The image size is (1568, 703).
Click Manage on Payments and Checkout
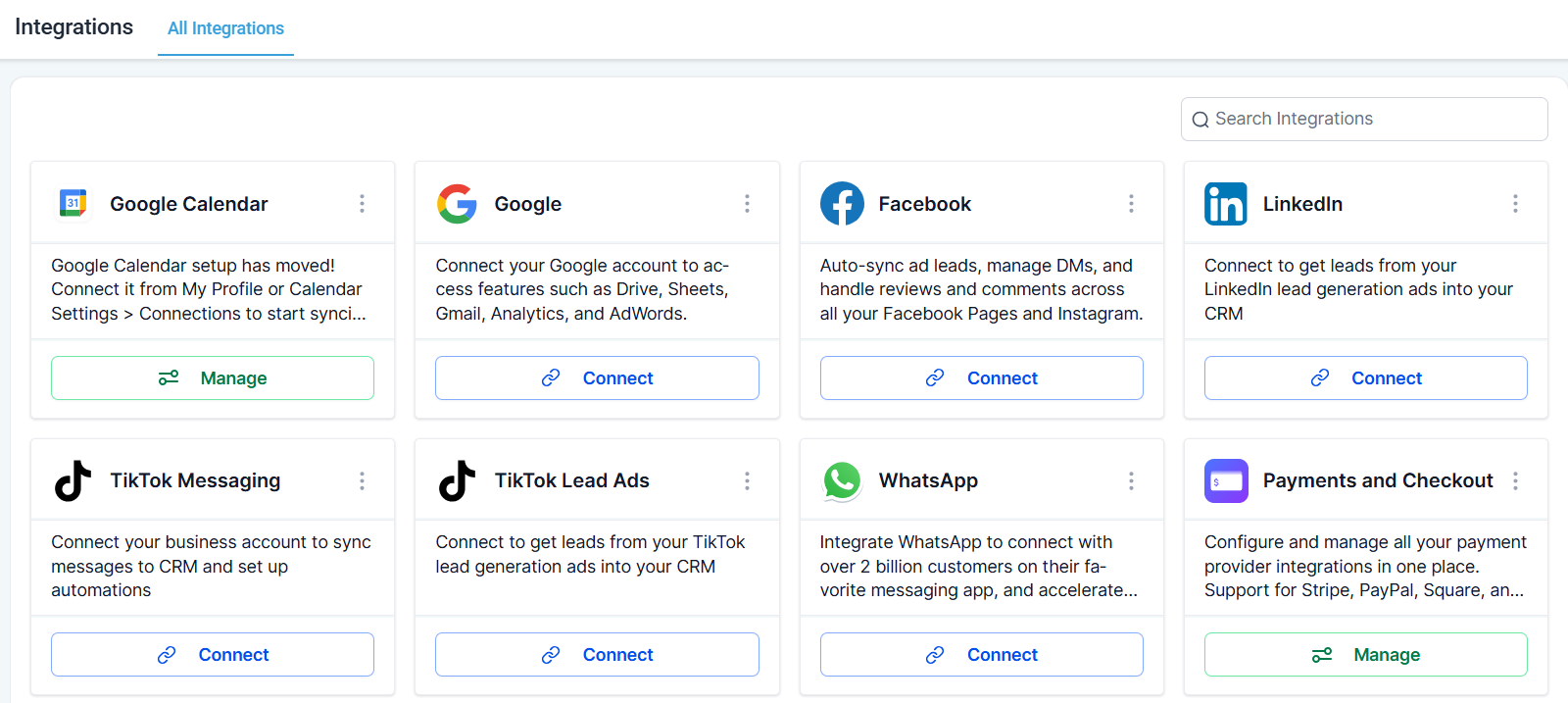click(x=1365, y=654)
